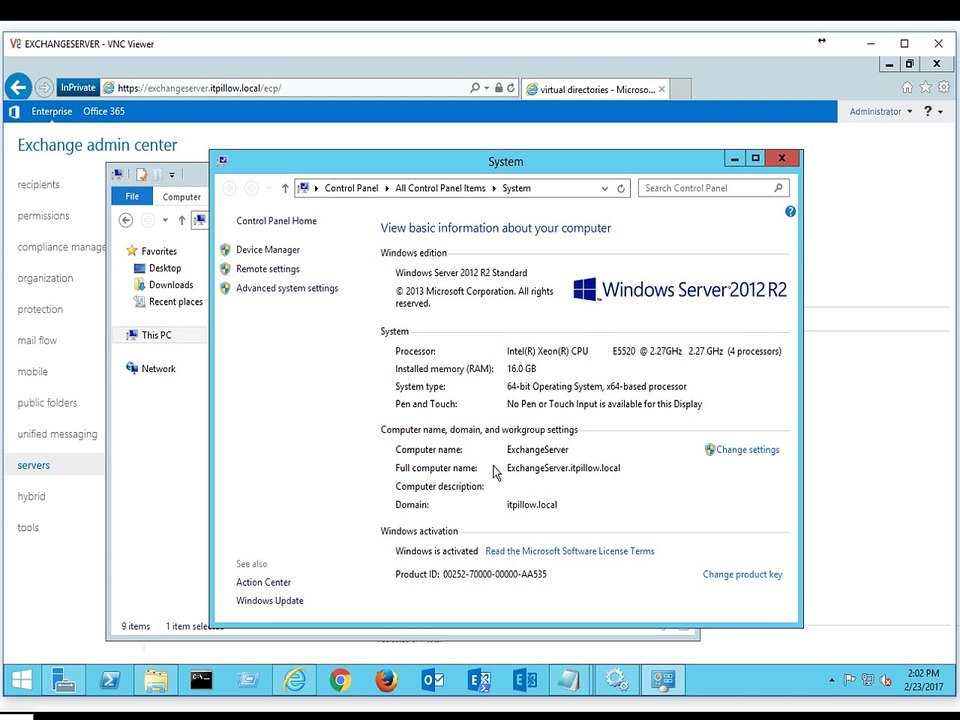960x720 pixels.
Task: Go up one level in System window
Action: [285, 189]
